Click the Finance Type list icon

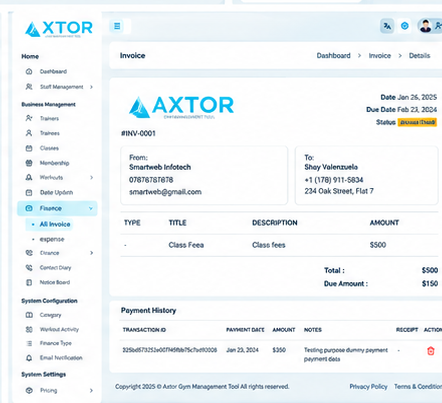29,343
